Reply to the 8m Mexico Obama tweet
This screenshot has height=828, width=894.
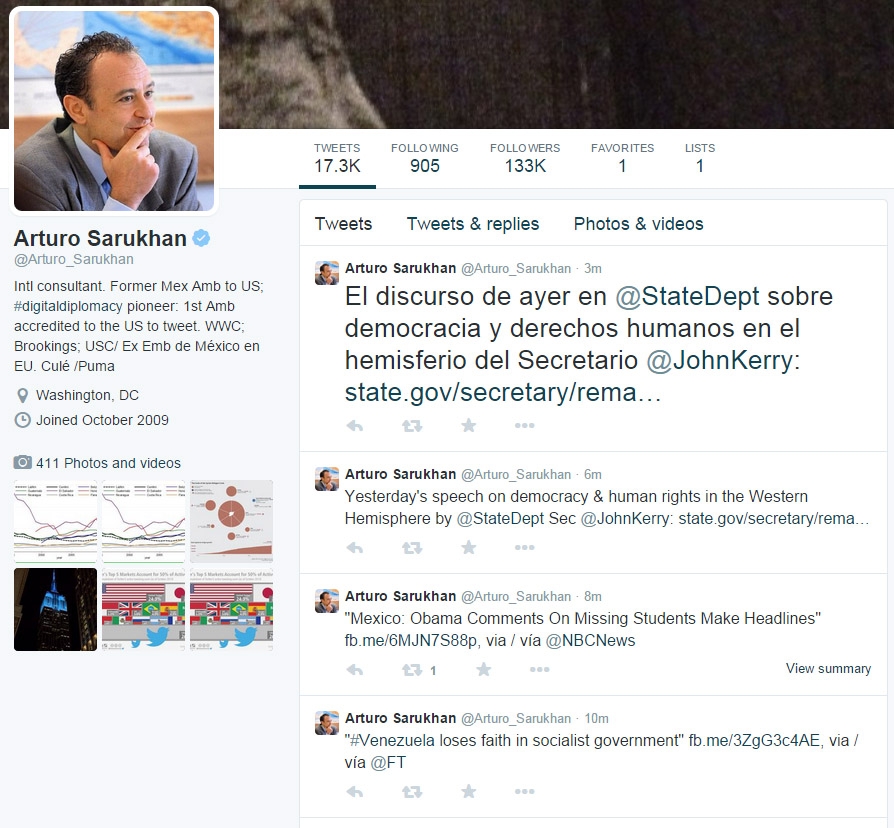click(355, 669)
